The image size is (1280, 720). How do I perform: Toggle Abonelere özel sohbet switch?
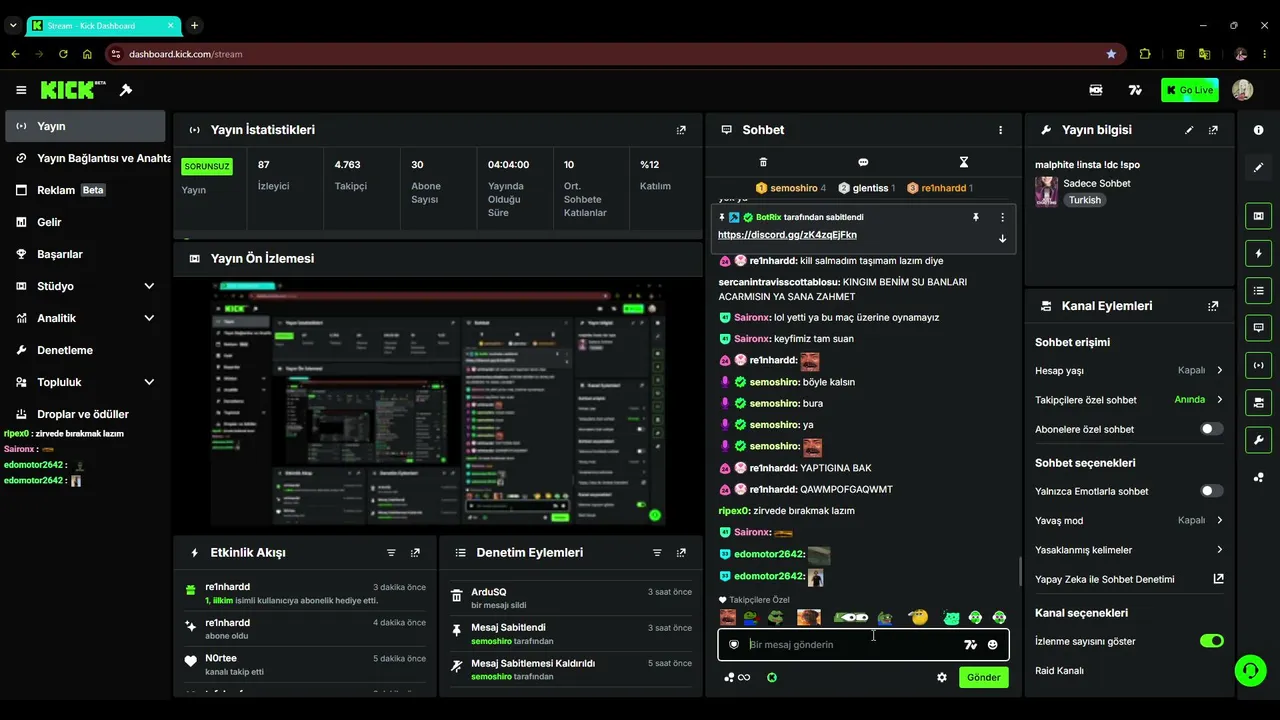1211,429
